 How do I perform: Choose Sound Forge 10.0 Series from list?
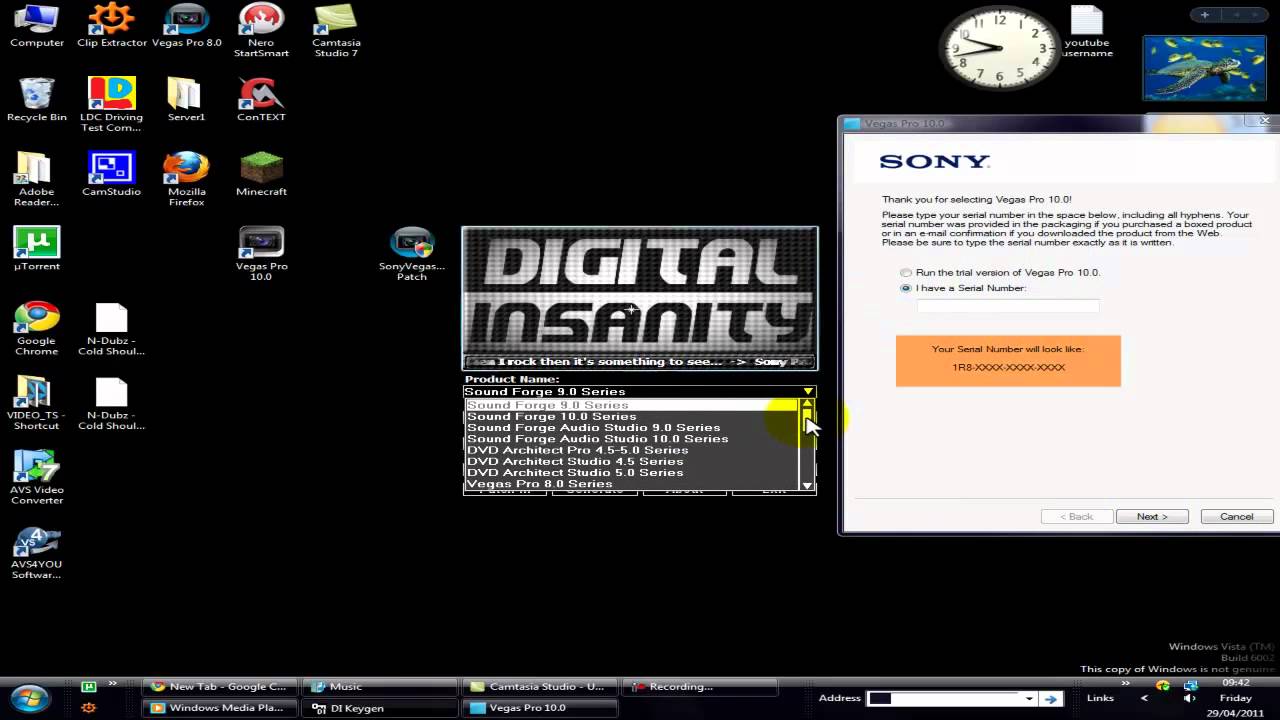tap(631, 416)
